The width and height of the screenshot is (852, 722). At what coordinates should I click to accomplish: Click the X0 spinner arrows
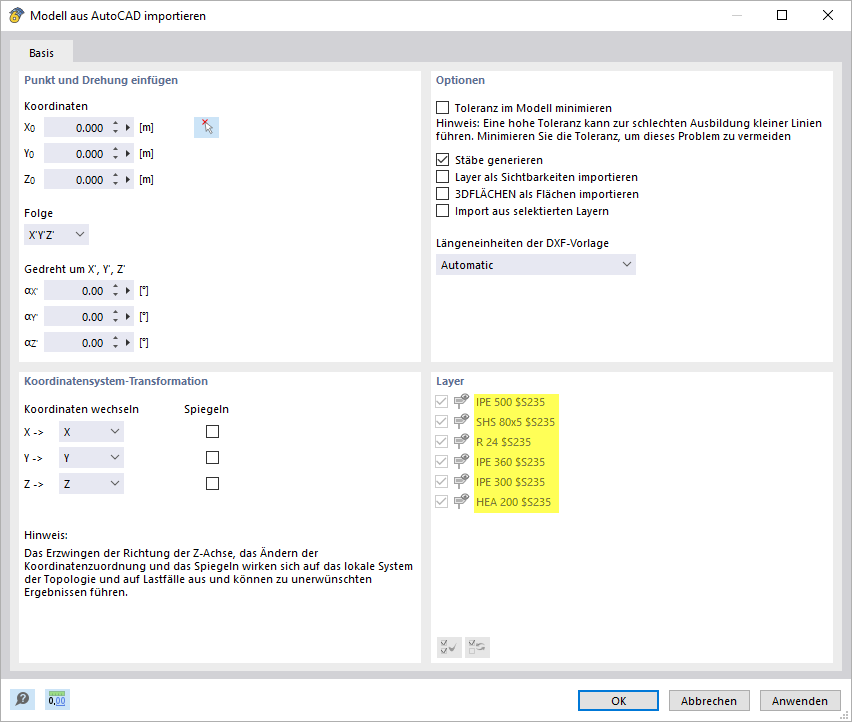pos(115,127)
